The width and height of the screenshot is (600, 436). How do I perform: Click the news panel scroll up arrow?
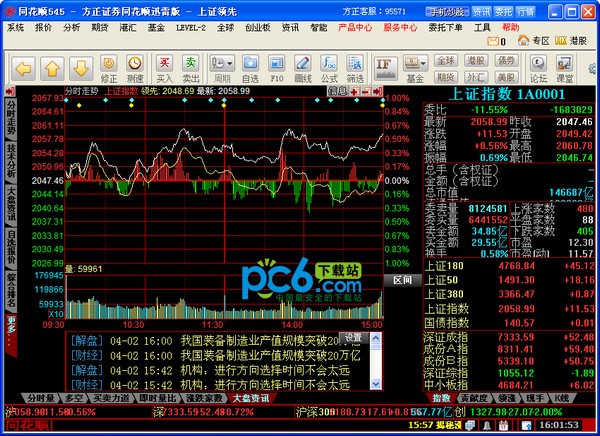tap(376, 338)
